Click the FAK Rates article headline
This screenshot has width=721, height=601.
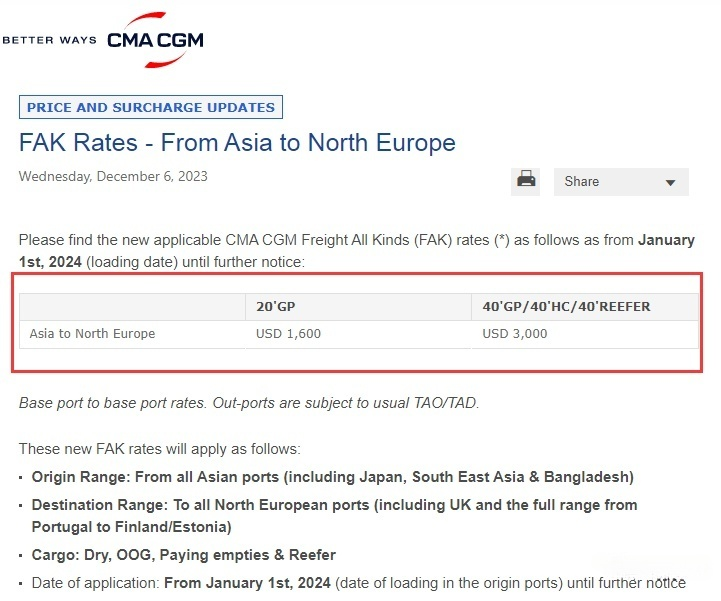237,143
